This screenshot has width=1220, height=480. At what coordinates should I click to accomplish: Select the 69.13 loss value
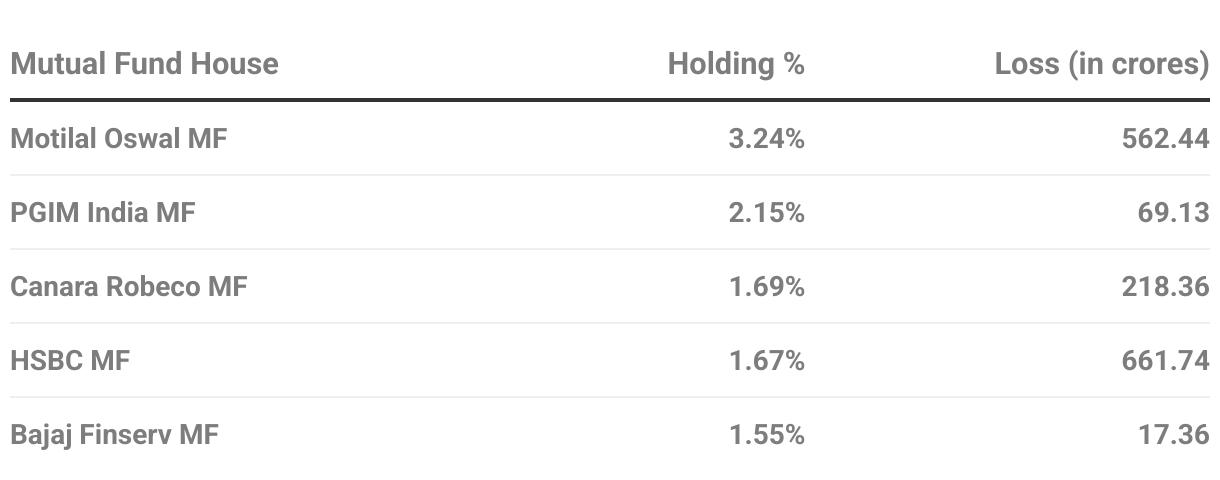click(x=1174, y=212)
